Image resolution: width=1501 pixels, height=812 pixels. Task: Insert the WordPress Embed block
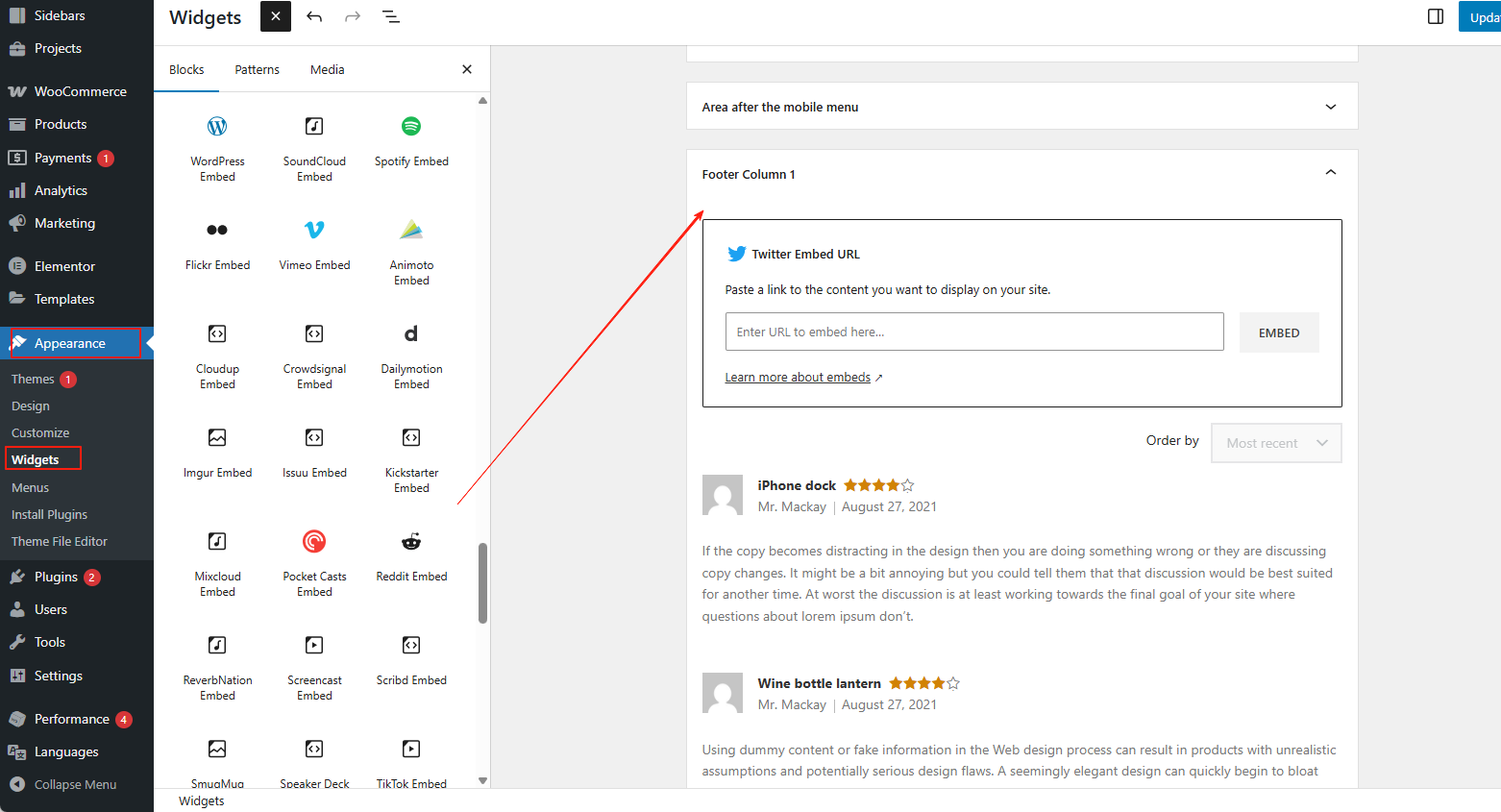(x=217, y=142)
